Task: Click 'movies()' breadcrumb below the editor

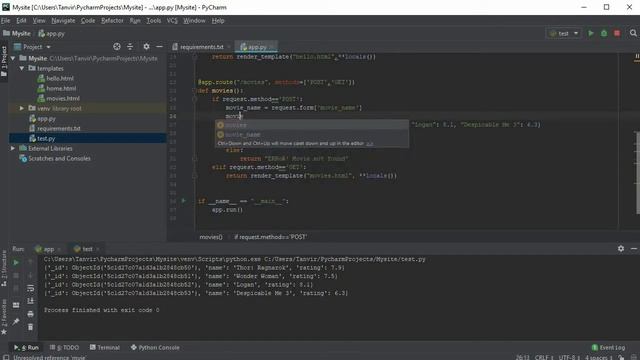Action: click(211, 237)
